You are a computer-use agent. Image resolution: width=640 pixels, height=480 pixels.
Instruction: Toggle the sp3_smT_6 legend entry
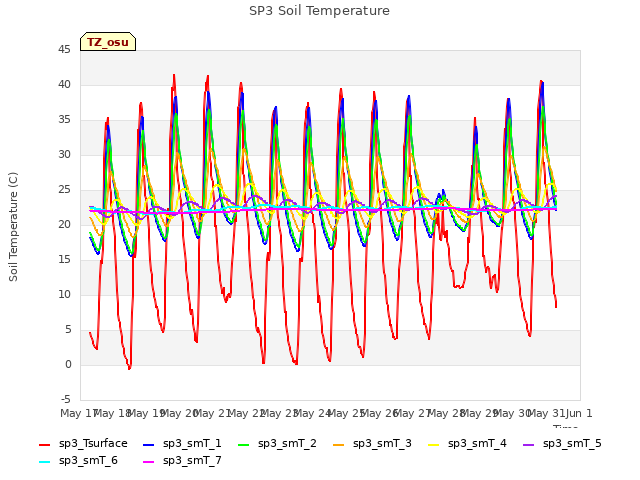tap(78, 460)
